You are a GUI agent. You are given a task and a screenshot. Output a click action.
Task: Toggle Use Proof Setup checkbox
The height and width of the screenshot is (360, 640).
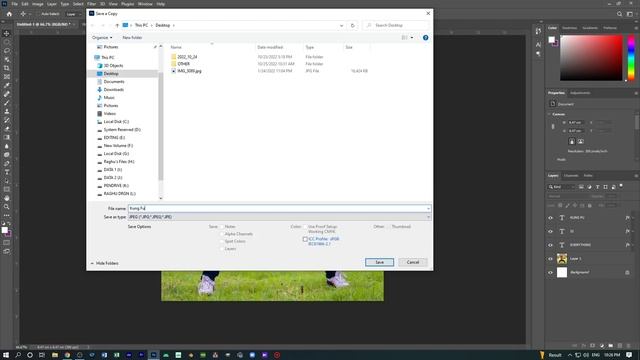[x=305, y=227]
